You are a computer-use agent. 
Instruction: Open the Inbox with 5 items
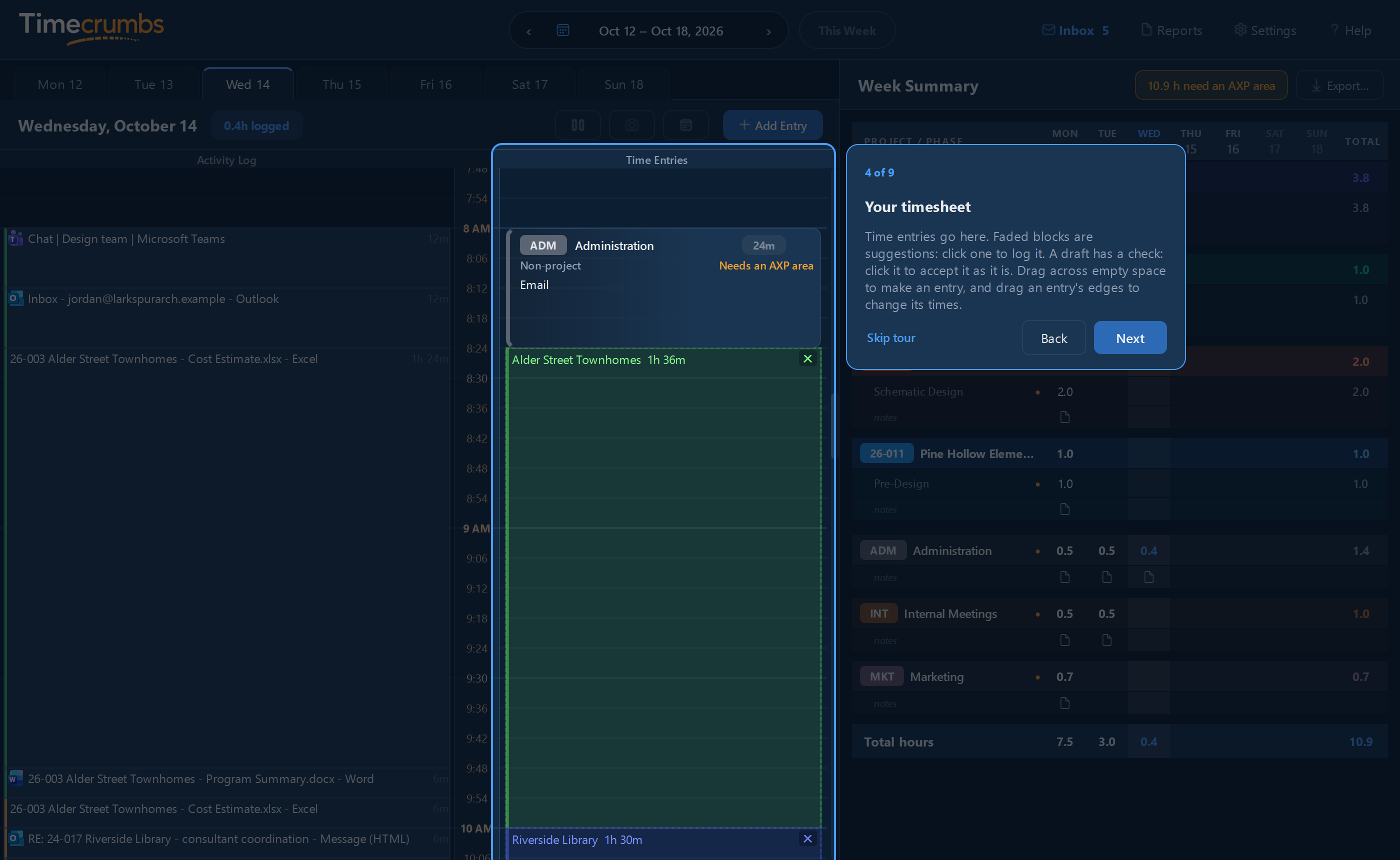click(x=1074, y=30)
